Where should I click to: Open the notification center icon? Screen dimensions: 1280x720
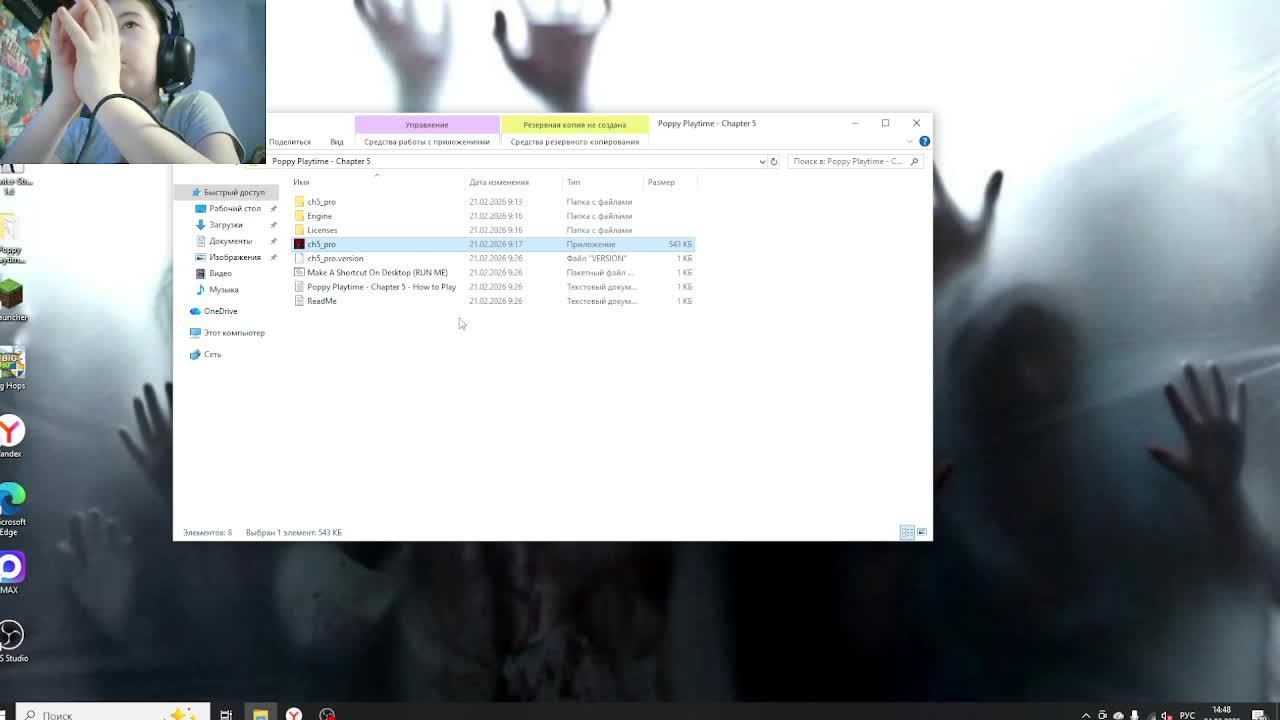coord(1259,715)
